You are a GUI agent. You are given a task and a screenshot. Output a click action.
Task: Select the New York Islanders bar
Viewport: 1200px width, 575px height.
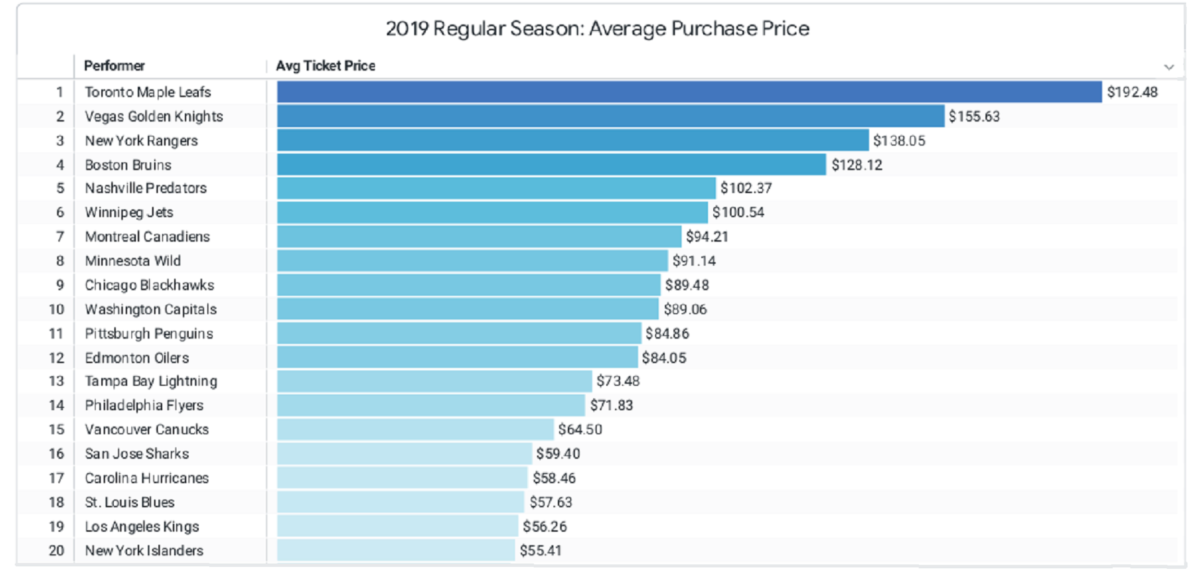(396, 550)
